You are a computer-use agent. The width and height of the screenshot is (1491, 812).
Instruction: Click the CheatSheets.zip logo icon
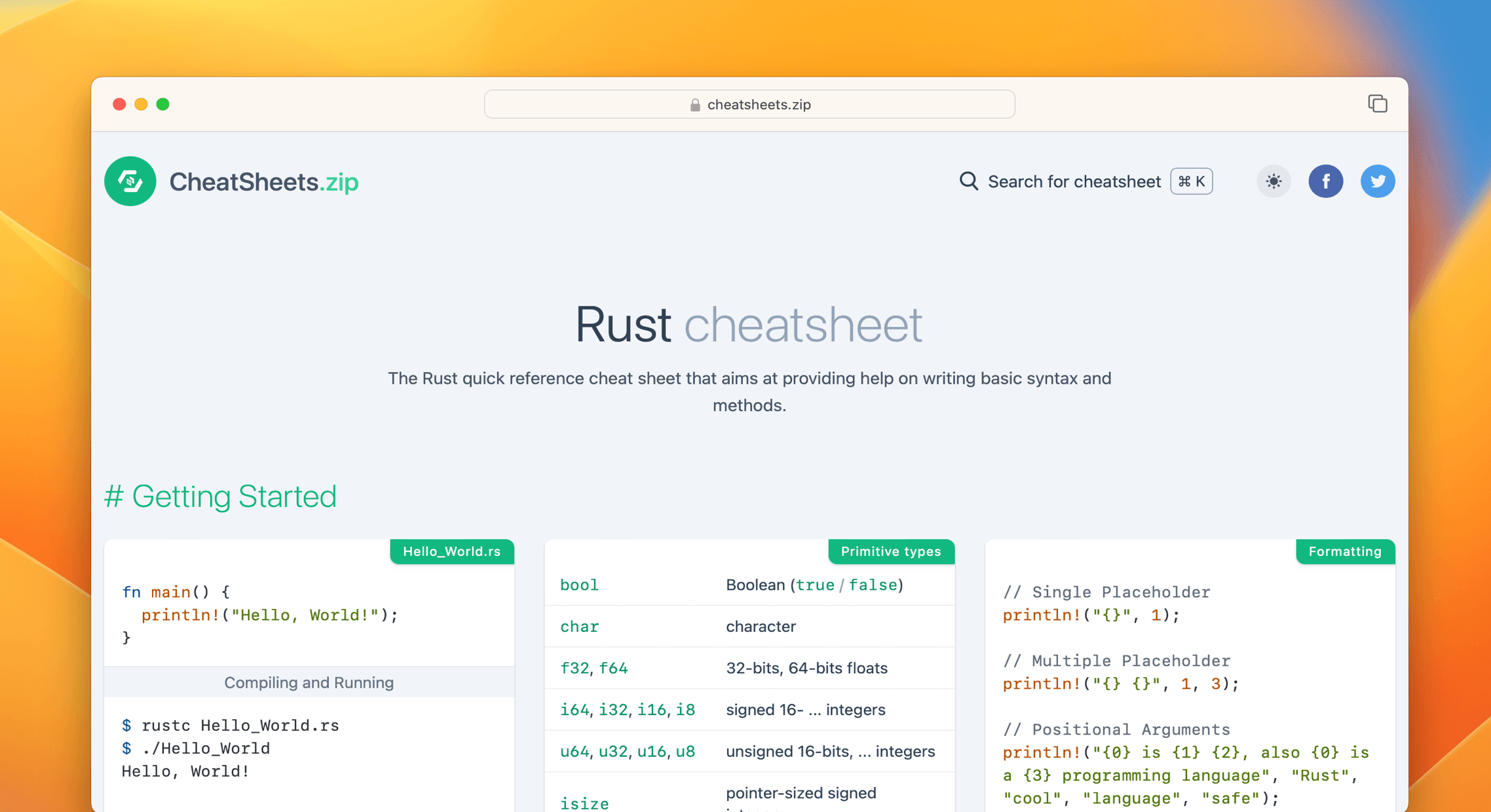pos(130,181)
